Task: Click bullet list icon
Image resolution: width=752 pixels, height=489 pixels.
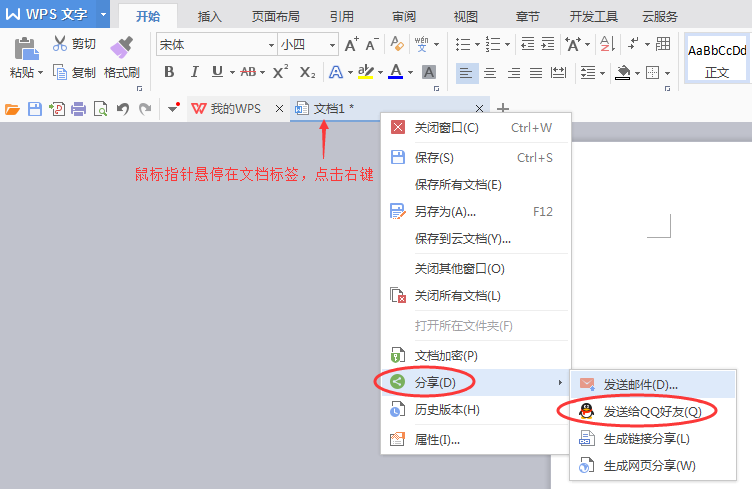Action: [463, 45]
